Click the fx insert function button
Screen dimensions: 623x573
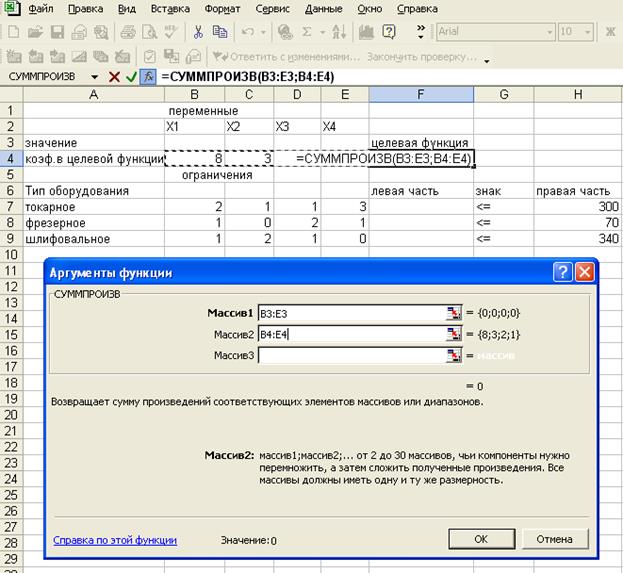(148, 77)
